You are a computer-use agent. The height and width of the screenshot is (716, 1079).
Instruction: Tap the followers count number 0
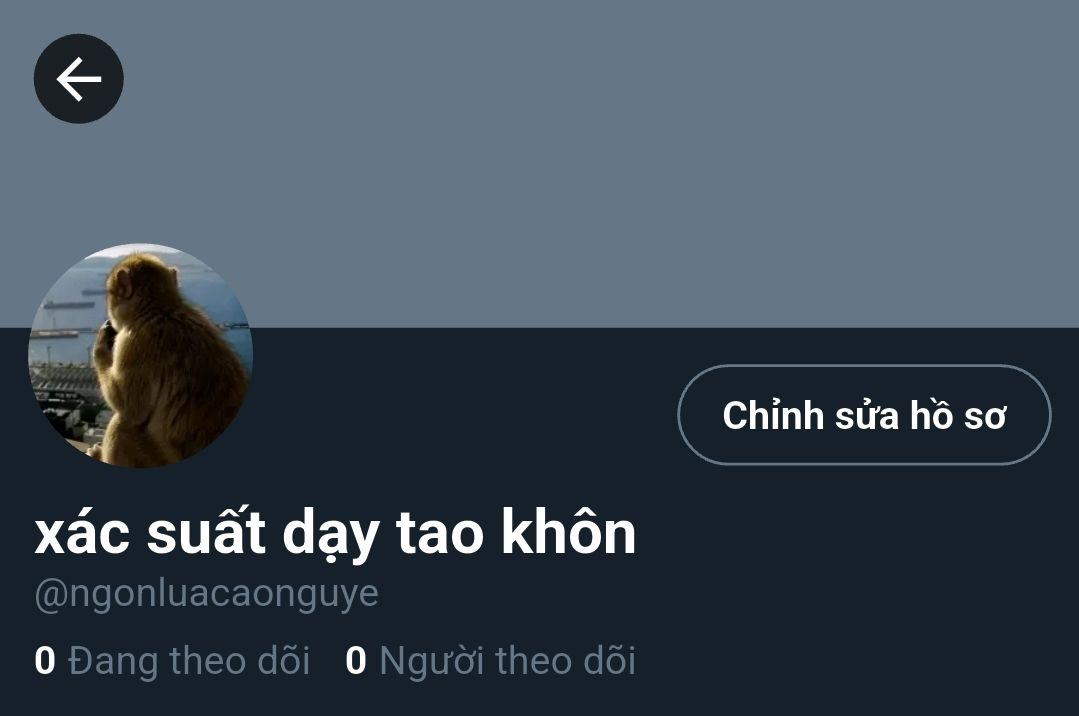coord(356,660)
